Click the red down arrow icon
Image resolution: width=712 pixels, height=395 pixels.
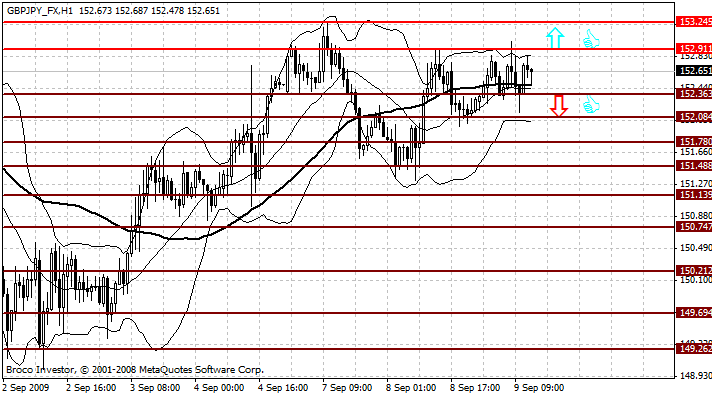point(559,105)
